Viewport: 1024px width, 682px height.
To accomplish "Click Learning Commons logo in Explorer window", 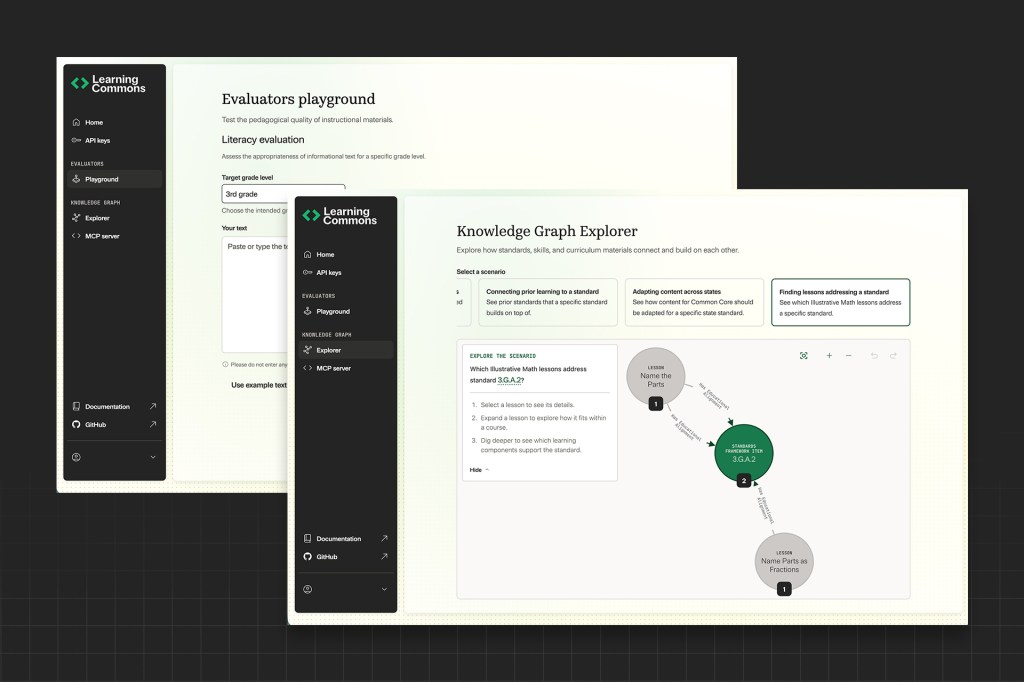I will coord(340,216).
